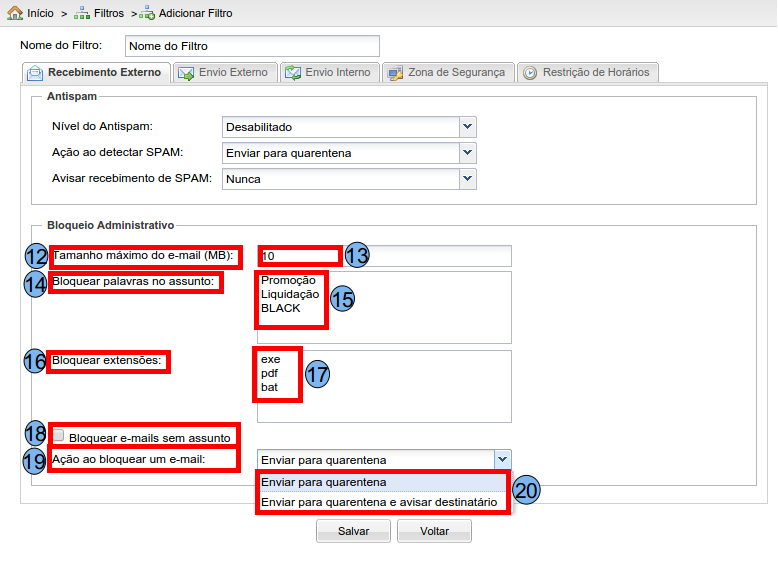
Task: Click the Recebimento Externo tab icon
Action: coord(35,73)
